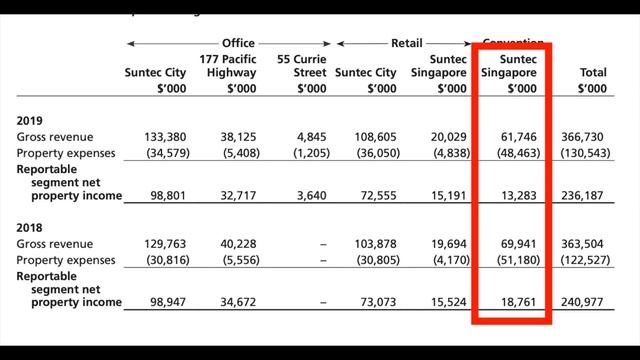Click the value 4,845

point(311,137)
